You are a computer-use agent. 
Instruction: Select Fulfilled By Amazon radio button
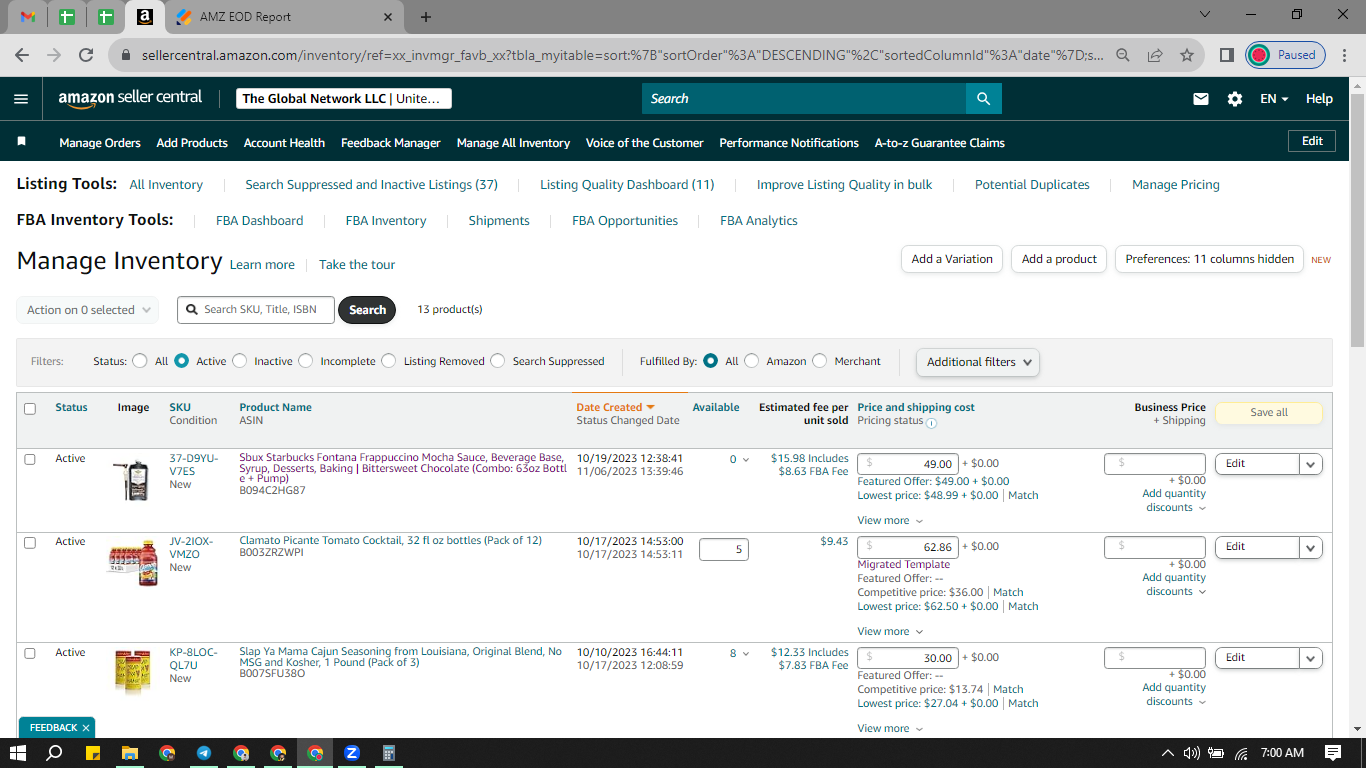[752, 361]
